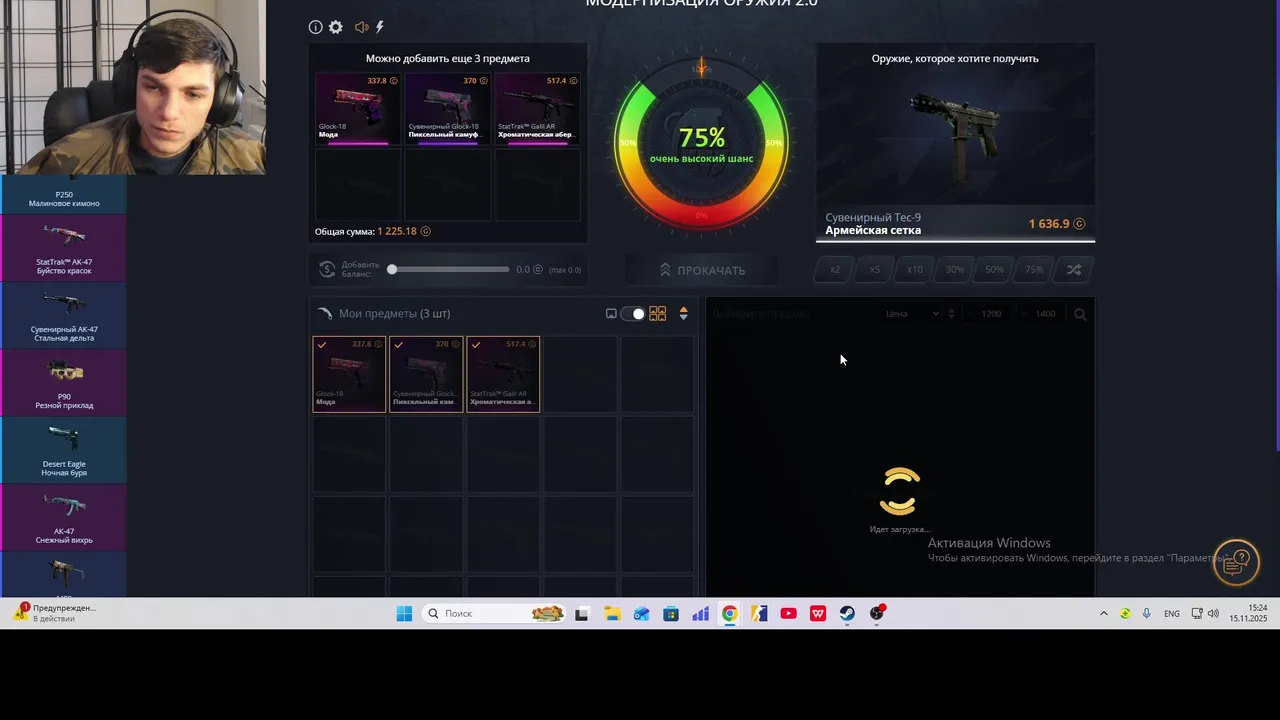
Task: Open Outlook mail icon in taskbar
Action: tap(641, 614)
